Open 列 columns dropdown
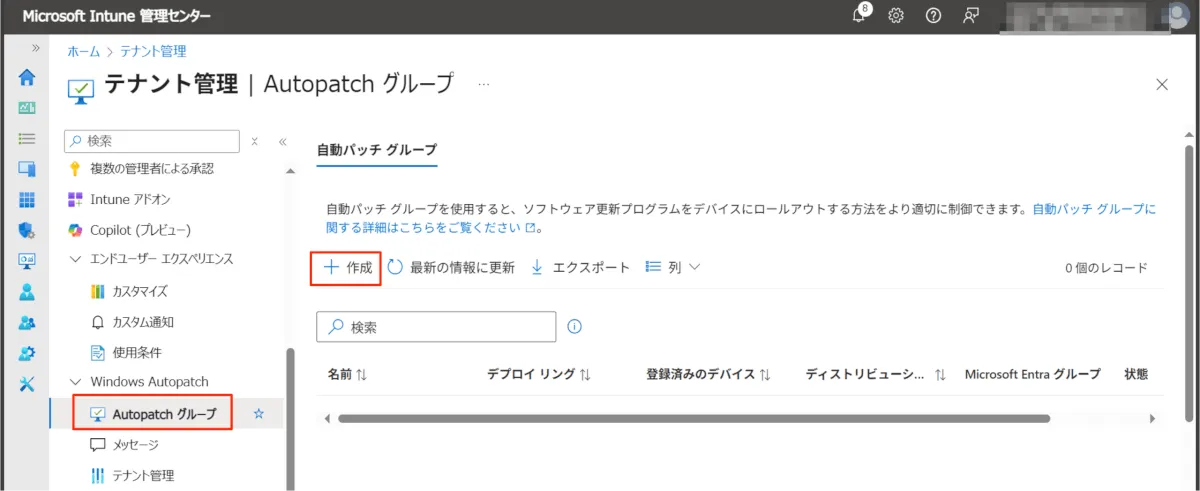 [672, 267]
